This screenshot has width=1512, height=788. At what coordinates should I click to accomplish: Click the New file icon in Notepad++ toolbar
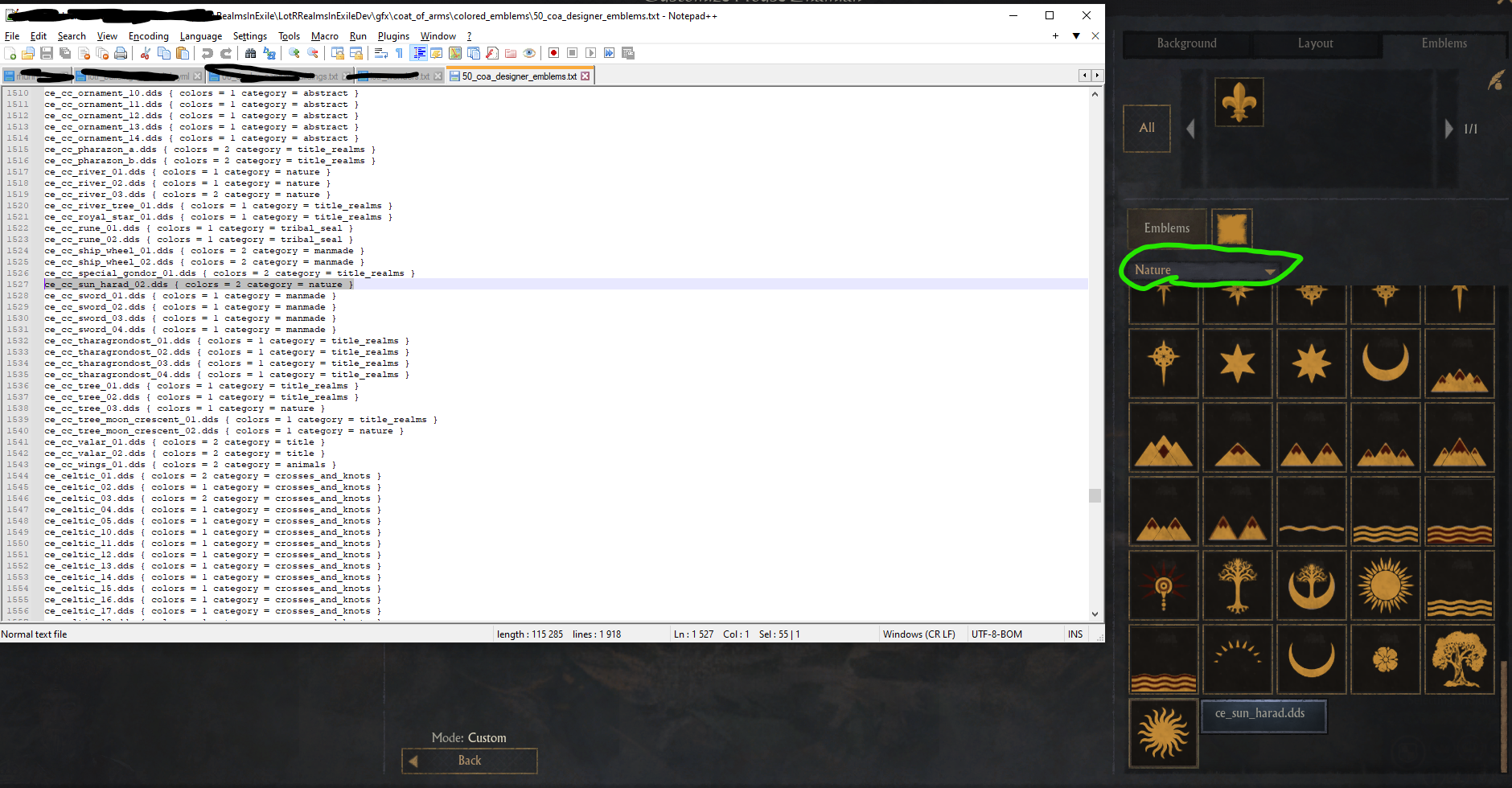[10, 53]
